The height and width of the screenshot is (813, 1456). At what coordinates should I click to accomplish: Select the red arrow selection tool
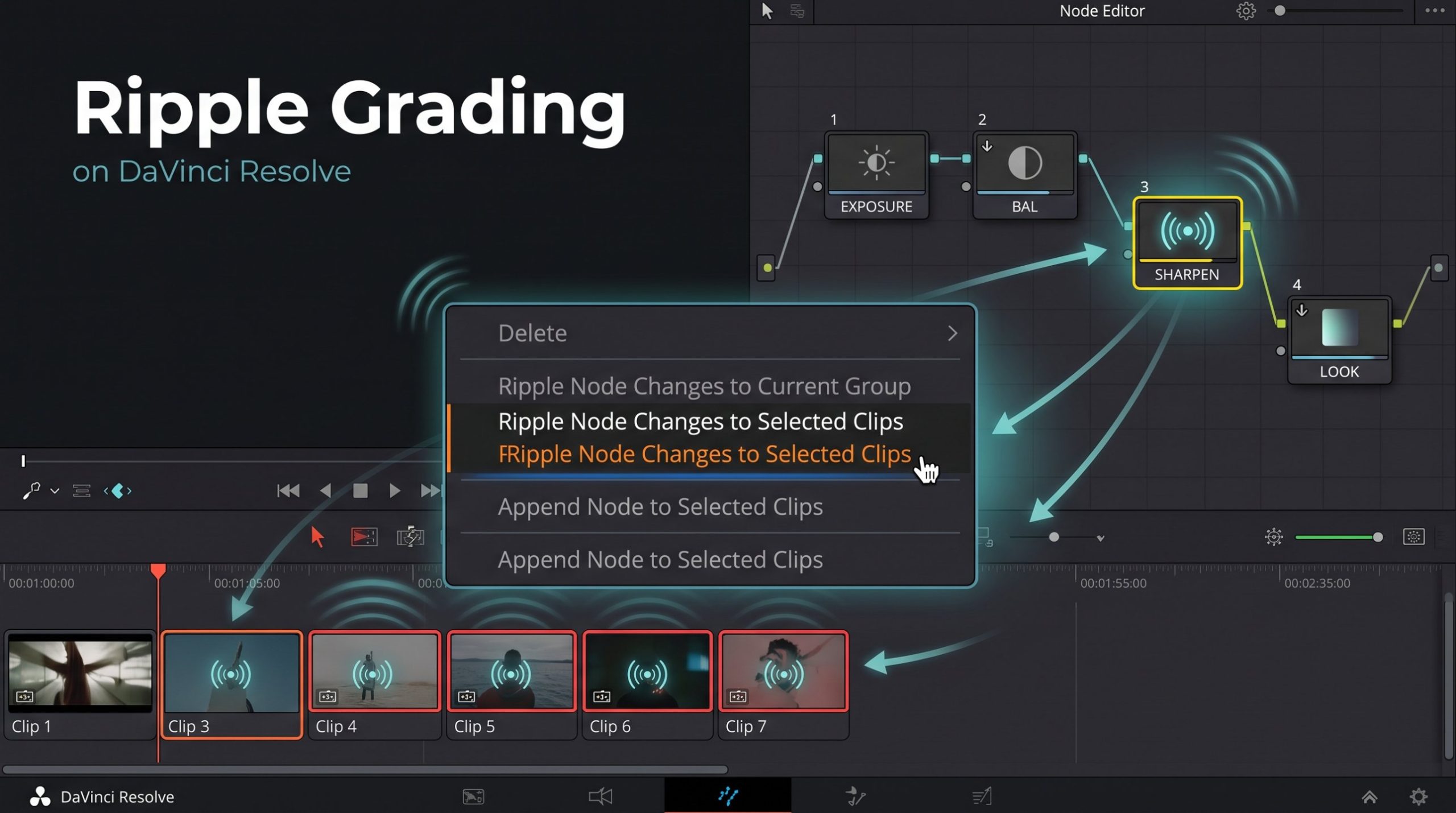(x=317, y=537)
